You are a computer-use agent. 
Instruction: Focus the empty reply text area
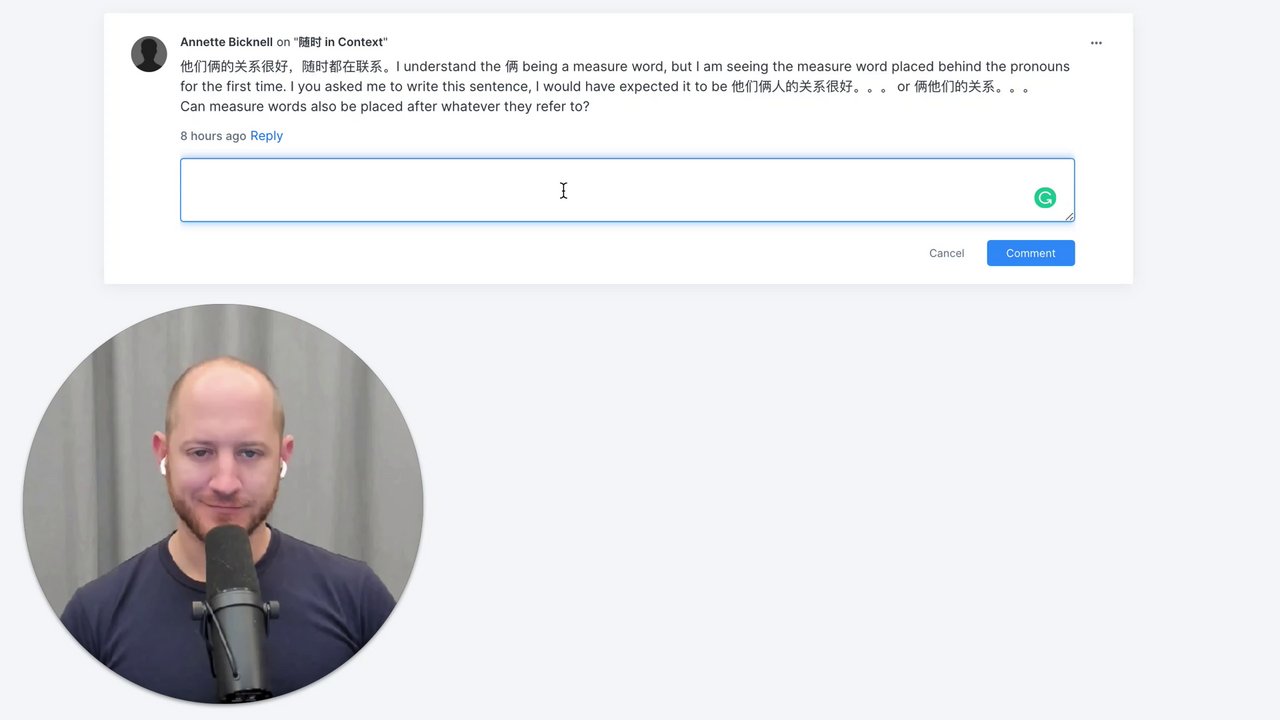click(x=627, y=190)
